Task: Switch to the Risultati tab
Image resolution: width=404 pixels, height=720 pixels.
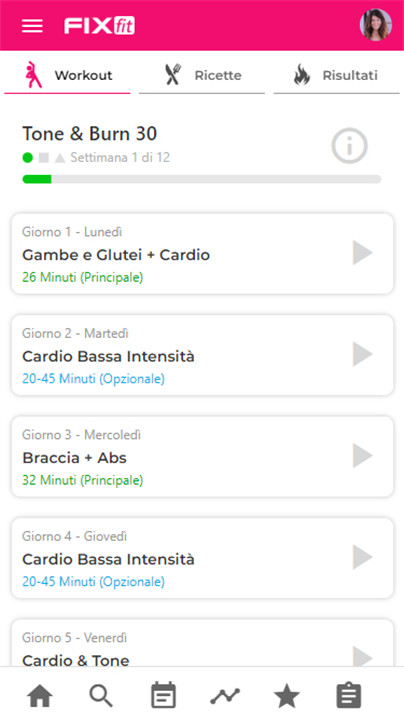Action: point(337,75)
